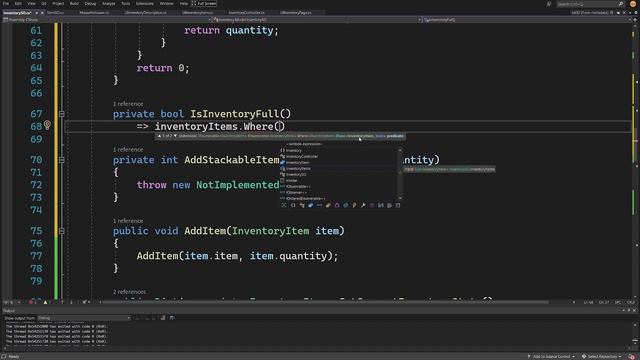Collapse the IsInventoryFull method at line 67

pos(62,114)
